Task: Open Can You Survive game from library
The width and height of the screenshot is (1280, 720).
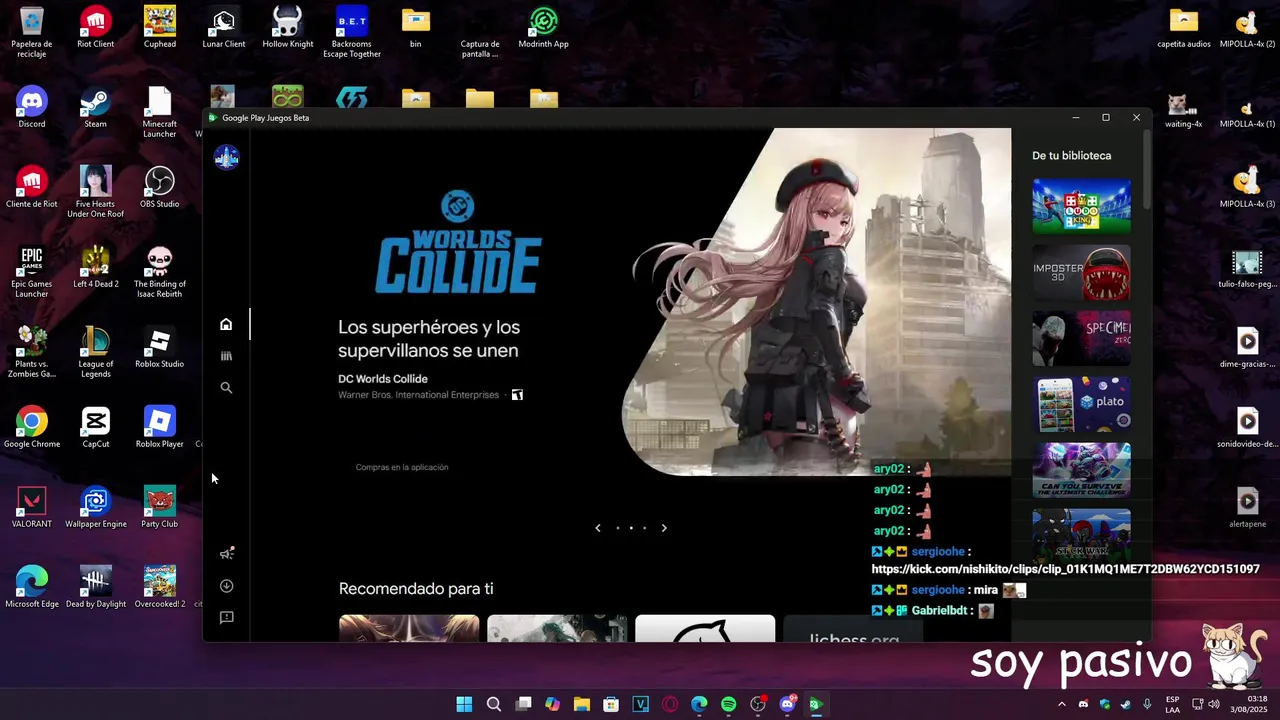Action: (1081, 470)
